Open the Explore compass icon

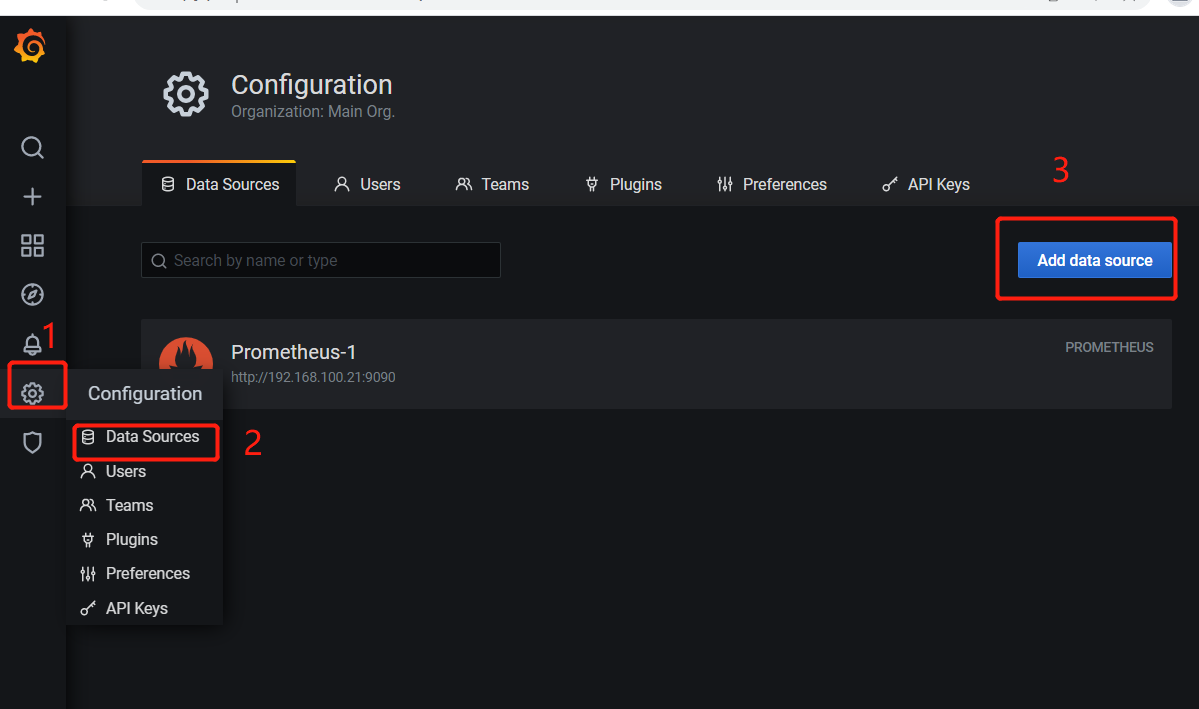click(32, 294)
